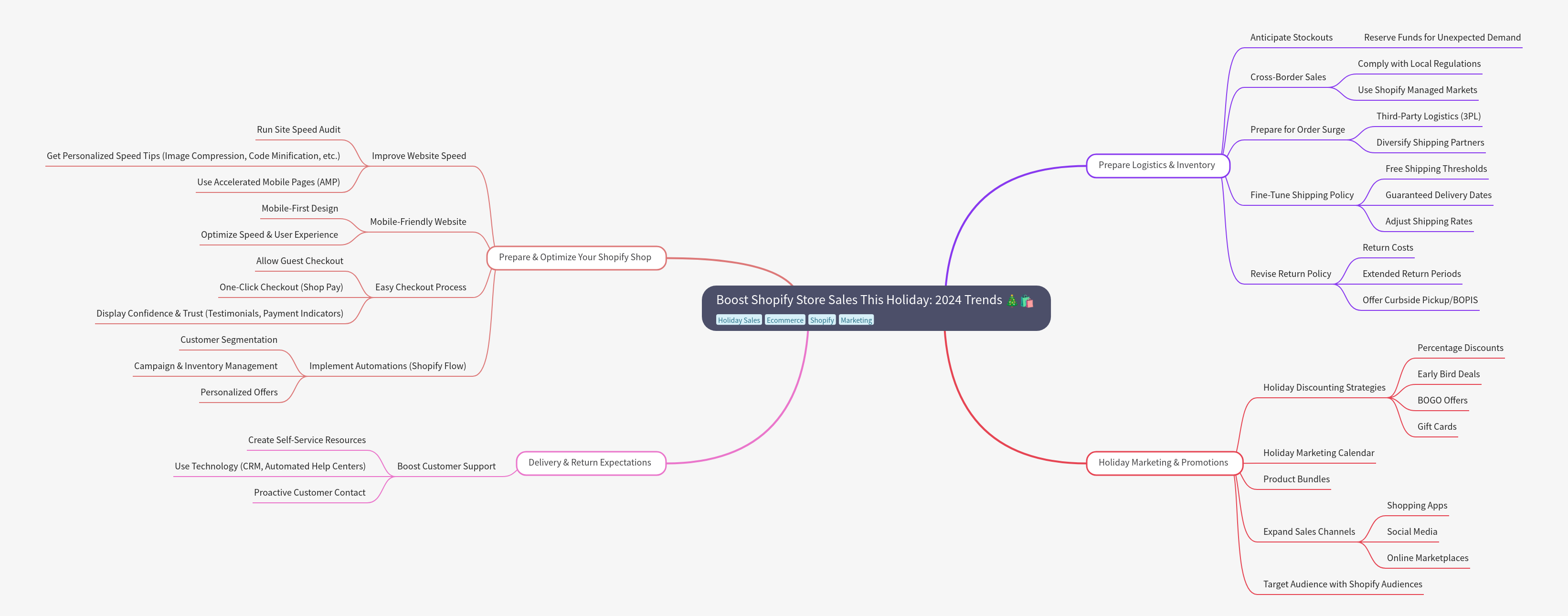Click the 'BOGO Offers' subtopic
Viewport: 1568px width, 616px height.
[x=1442, y=401]
